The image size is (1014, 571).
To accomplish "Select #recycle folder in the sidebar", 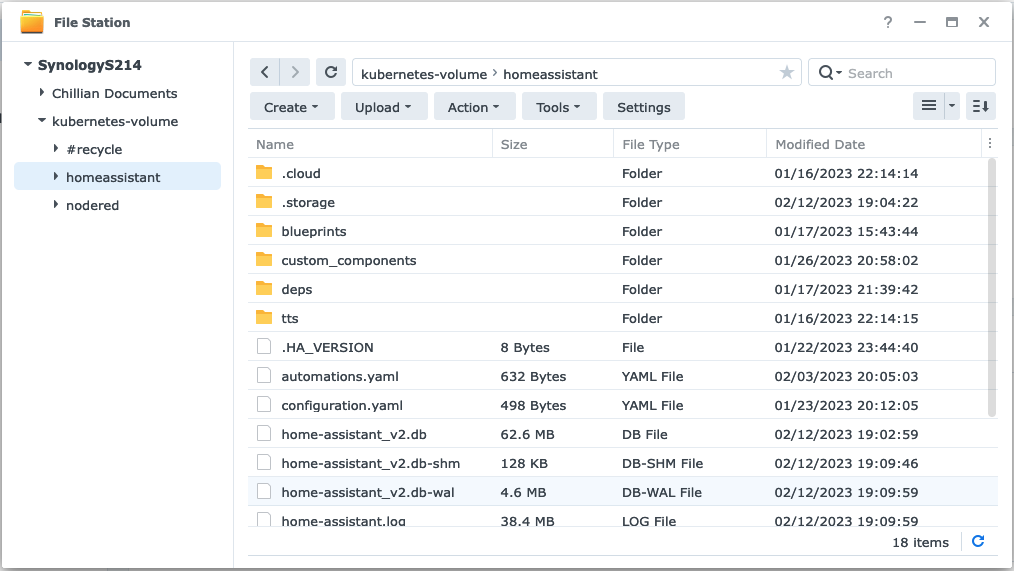I will 94,149.
